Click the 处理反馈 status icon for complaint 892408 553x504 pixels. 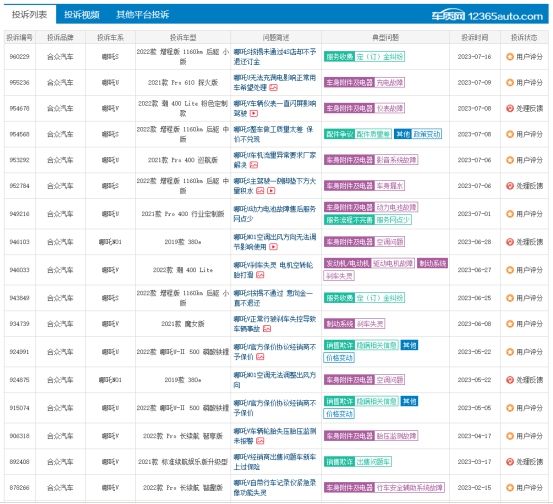click(x=510, y=462)
